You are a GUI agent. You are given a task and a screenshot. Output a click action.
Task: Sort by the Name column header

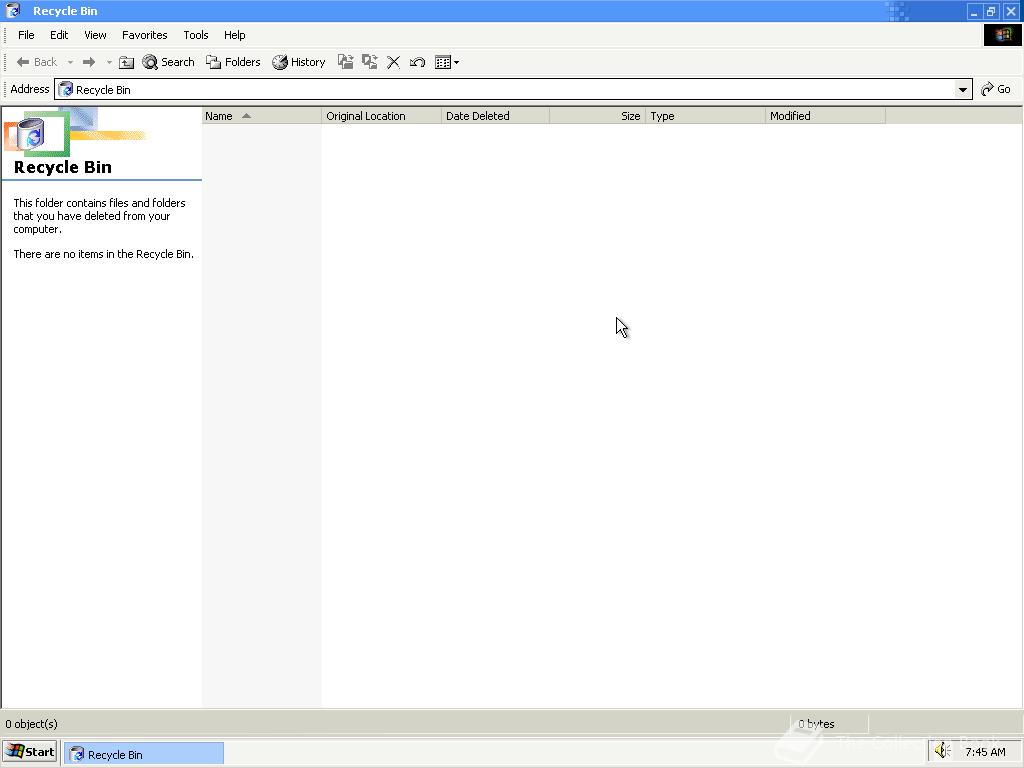point(261,116)
